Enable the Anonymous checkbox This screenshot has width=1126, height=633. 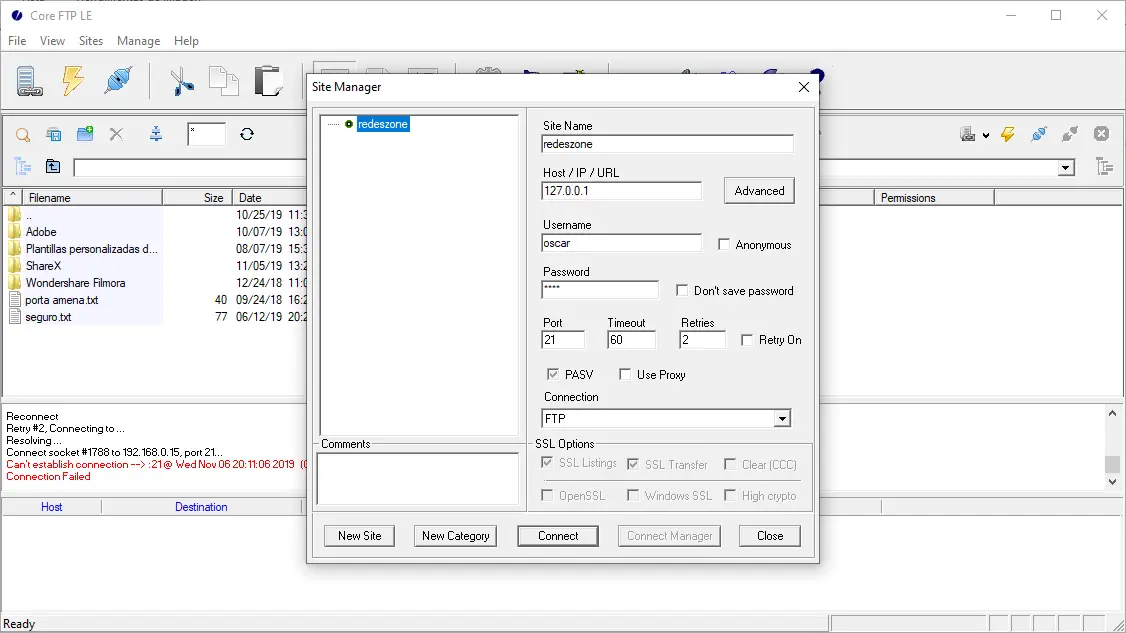click(x=724, y=244)
